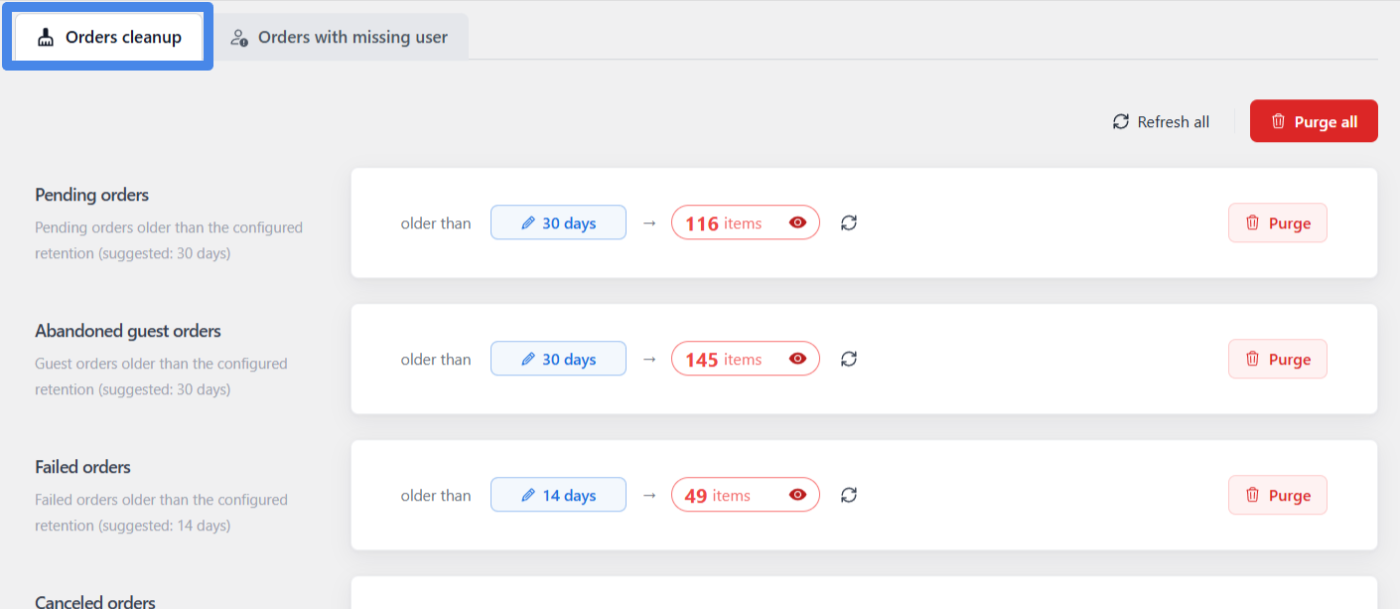
Task: Select the Orders cleanup tab
Action: tap(108, 37)
